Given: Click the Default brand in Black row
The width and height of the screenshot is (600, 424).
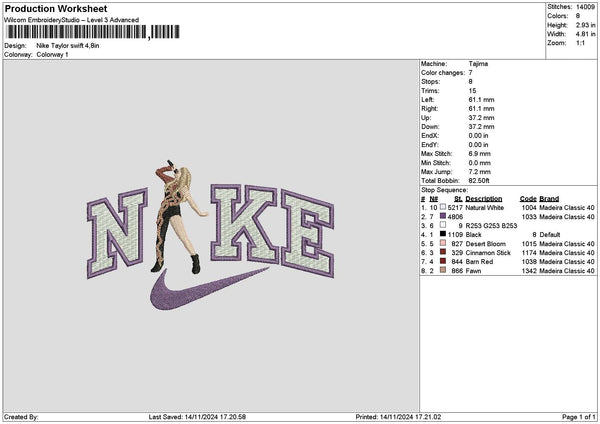Looking at the screenshot, I should 549,235.
